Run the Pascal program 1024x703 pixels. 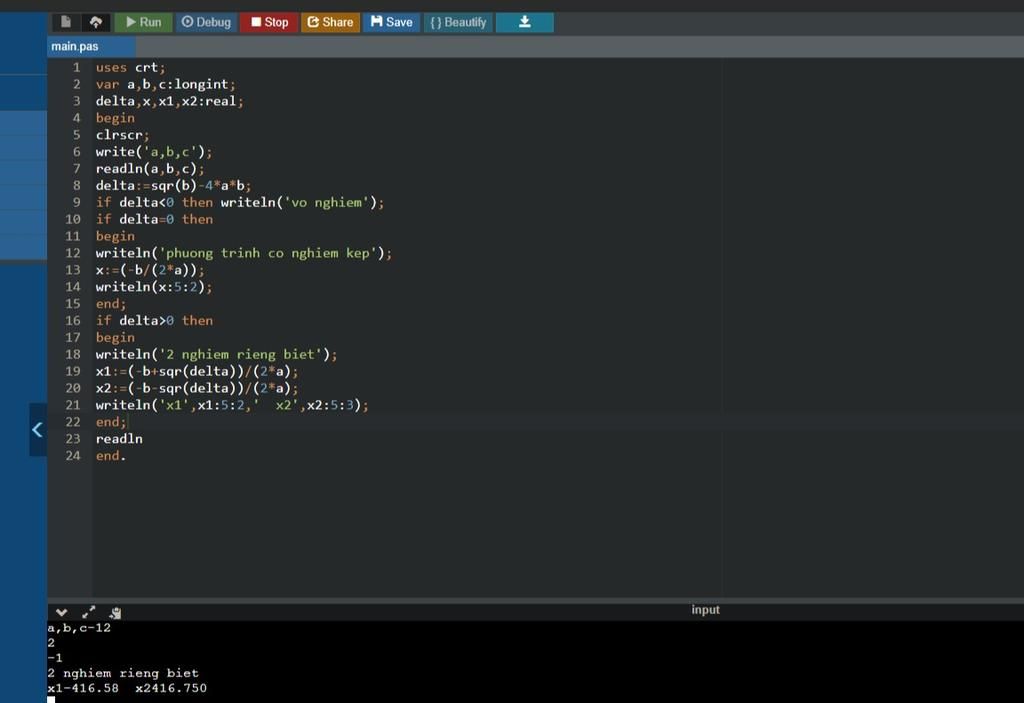(144, 22)
